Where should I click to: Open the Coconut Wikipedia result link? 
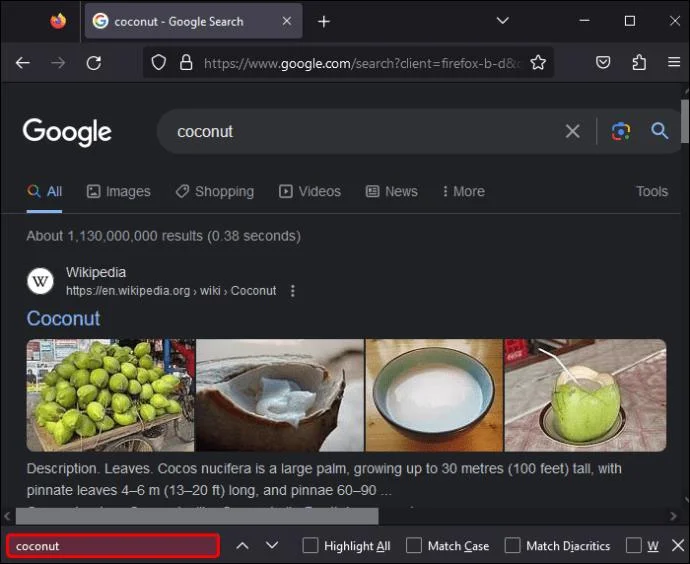[x=63, y=318]
